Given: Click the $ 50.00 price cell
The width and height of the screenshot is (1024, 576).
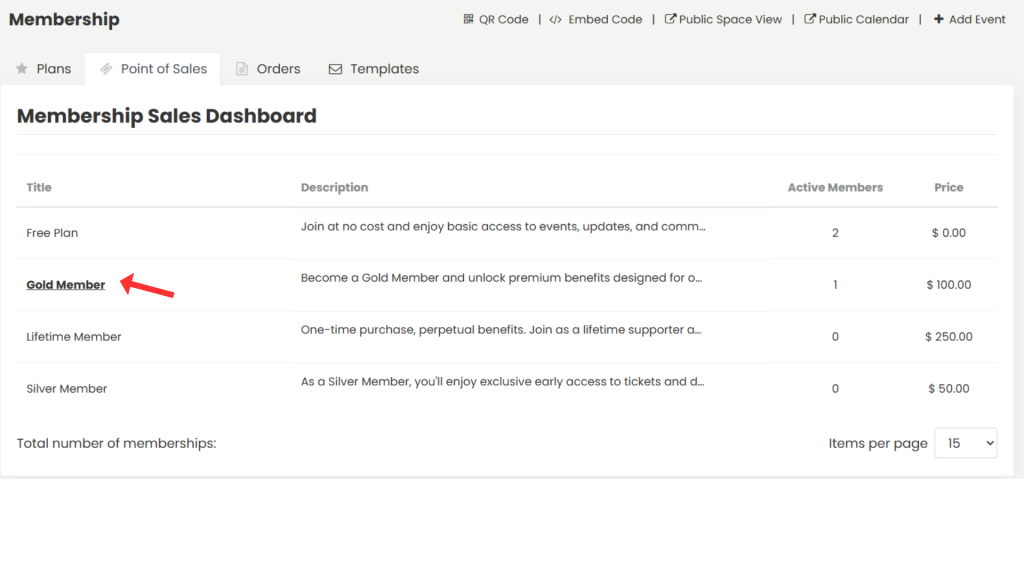Looking at the screenshot, I should 949,389.
